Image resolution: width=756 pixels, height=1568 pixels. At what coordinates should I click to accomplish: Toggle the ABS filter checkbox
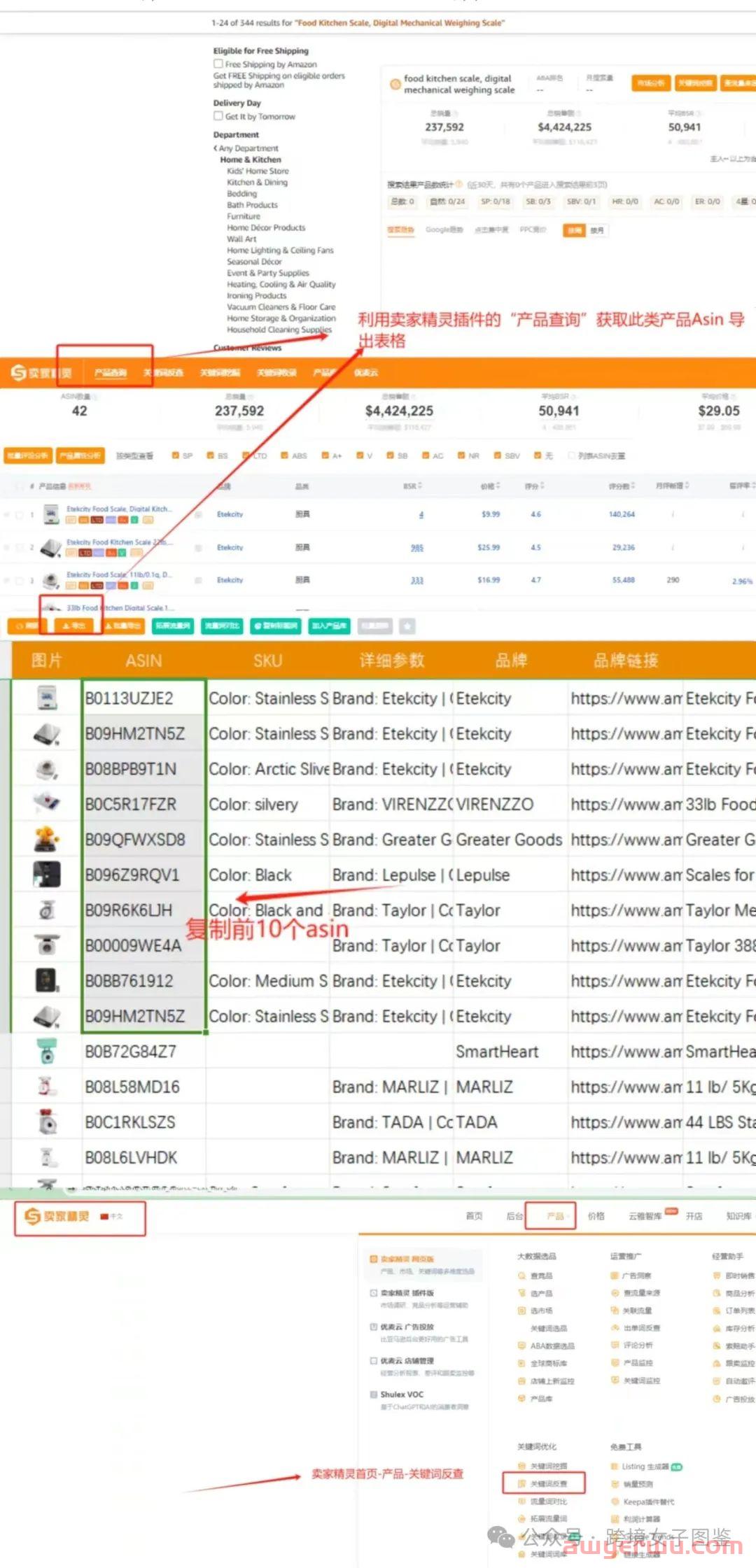point(285,455)
